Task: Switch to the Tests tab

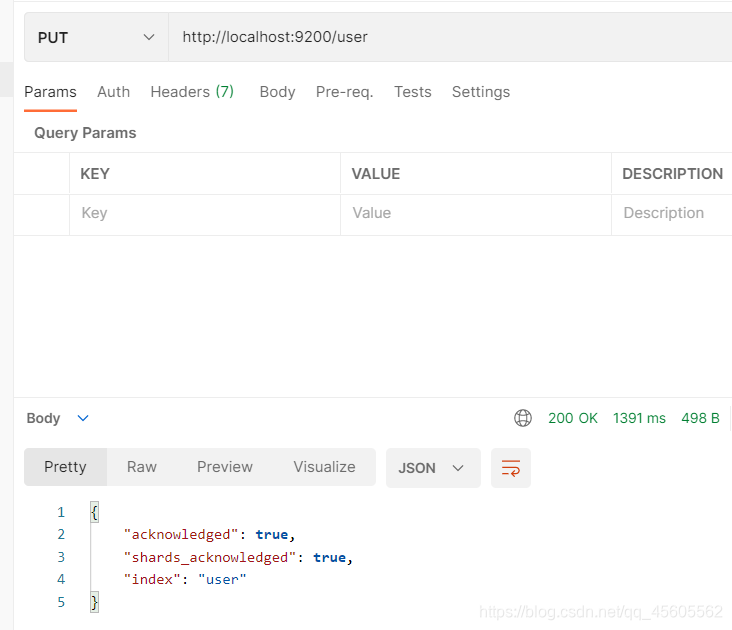Action: tap(413, 92)
